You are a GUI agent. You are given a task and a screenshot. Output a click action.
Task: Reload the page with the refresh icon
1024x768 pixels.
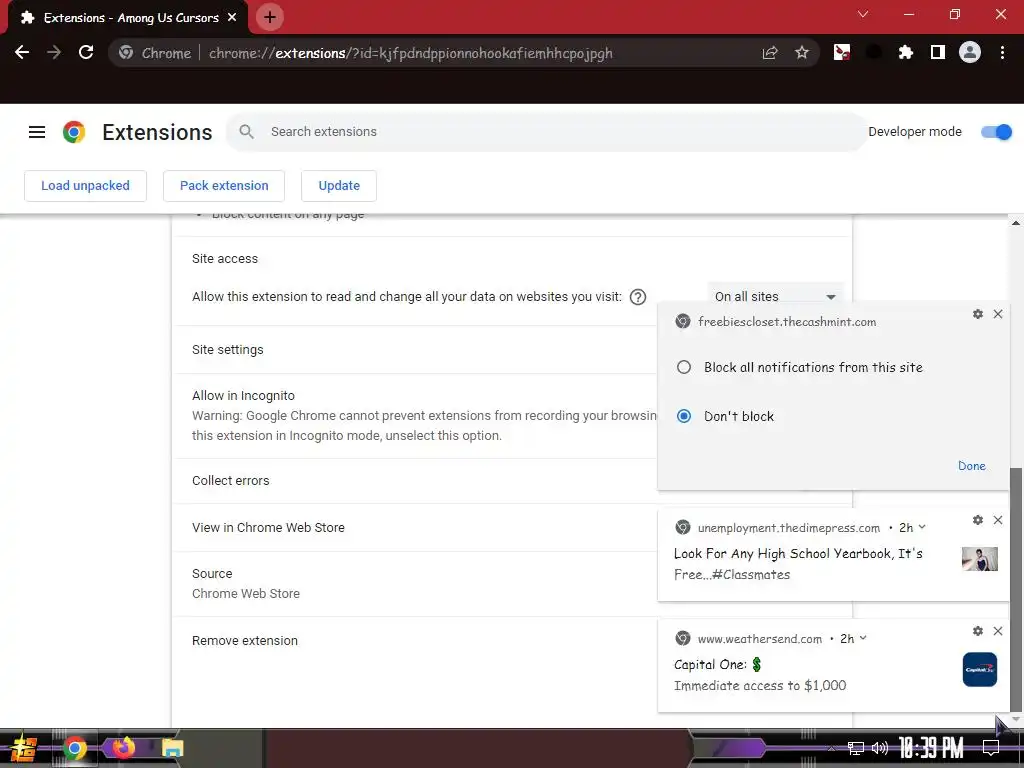86,52
